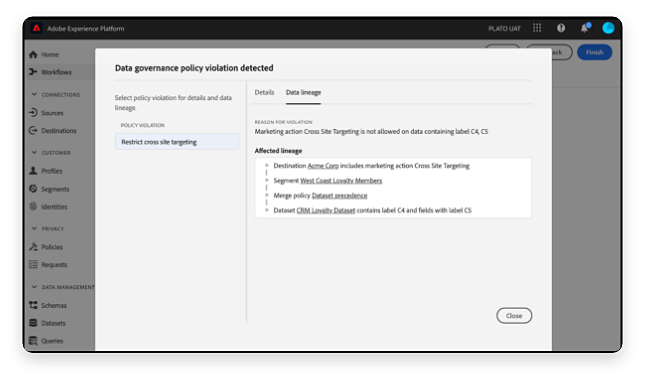The width and height of the screenshot is (645, 382).
Task: Click the Adobe logo icon
Action: (x=36, y=28)
